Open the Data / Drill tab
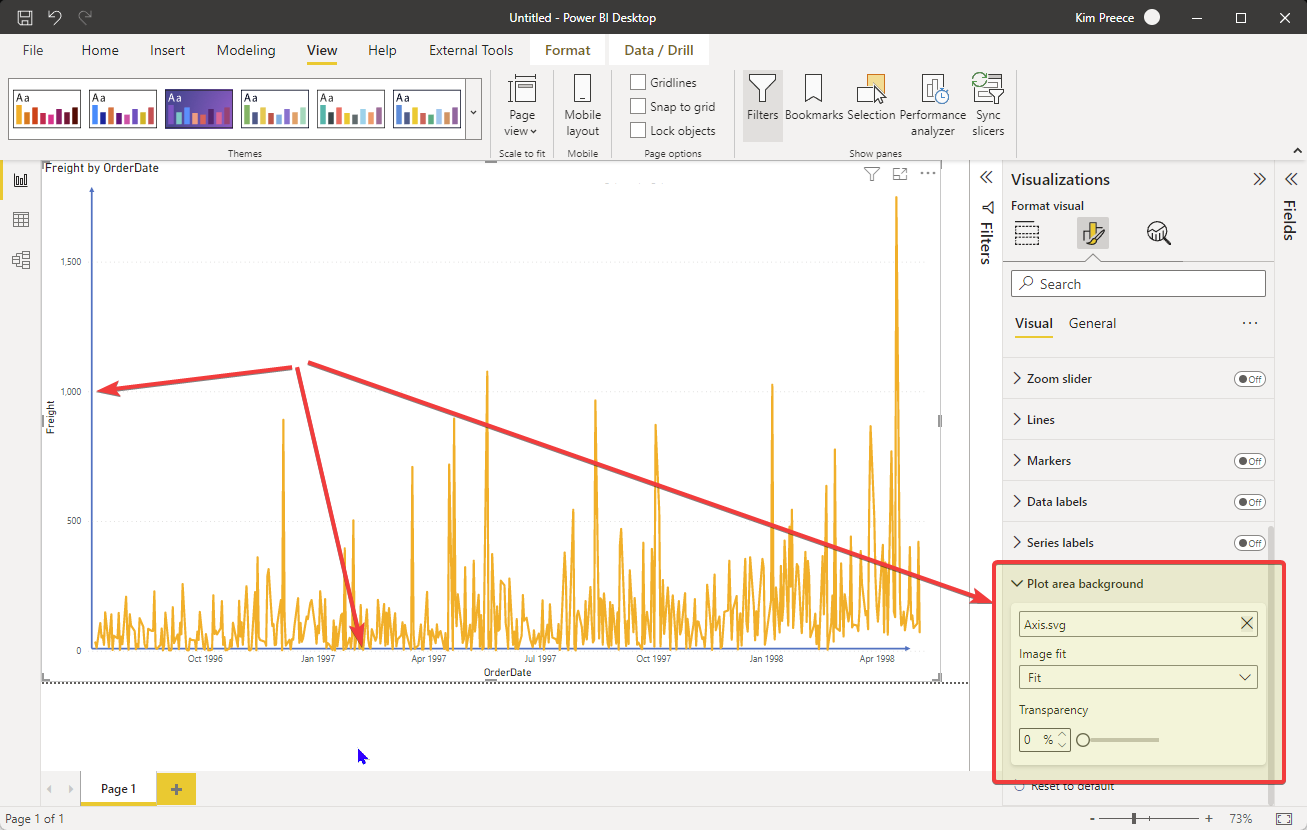The height and width of the screenshot is (830, 1307). pyautogui.click(x=659, y=50)
